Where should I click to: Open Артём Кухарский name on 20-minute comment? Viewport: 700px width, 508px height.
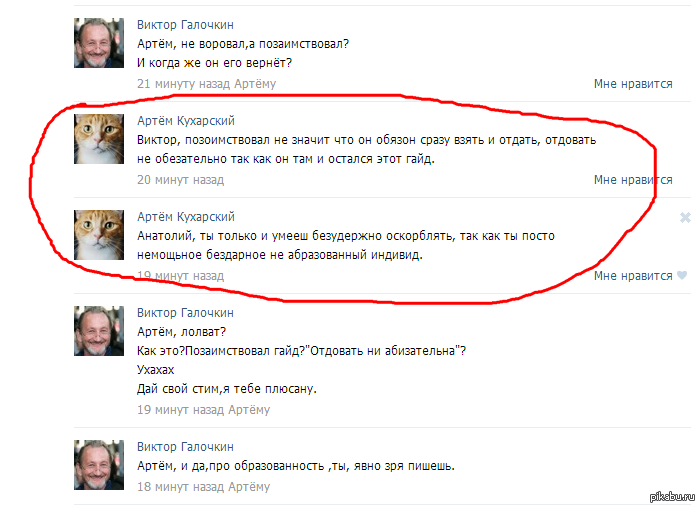pos(186,121)
